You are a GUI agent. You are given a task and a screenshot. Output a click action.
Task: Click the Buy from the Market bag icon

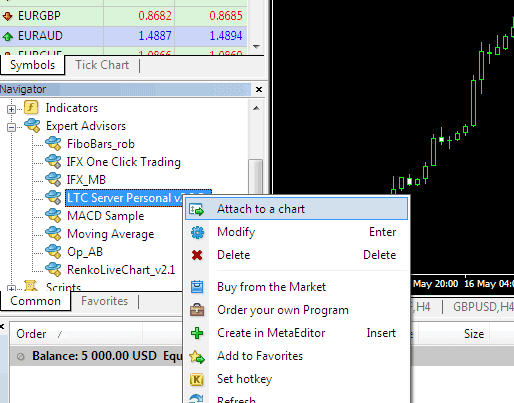197,287
